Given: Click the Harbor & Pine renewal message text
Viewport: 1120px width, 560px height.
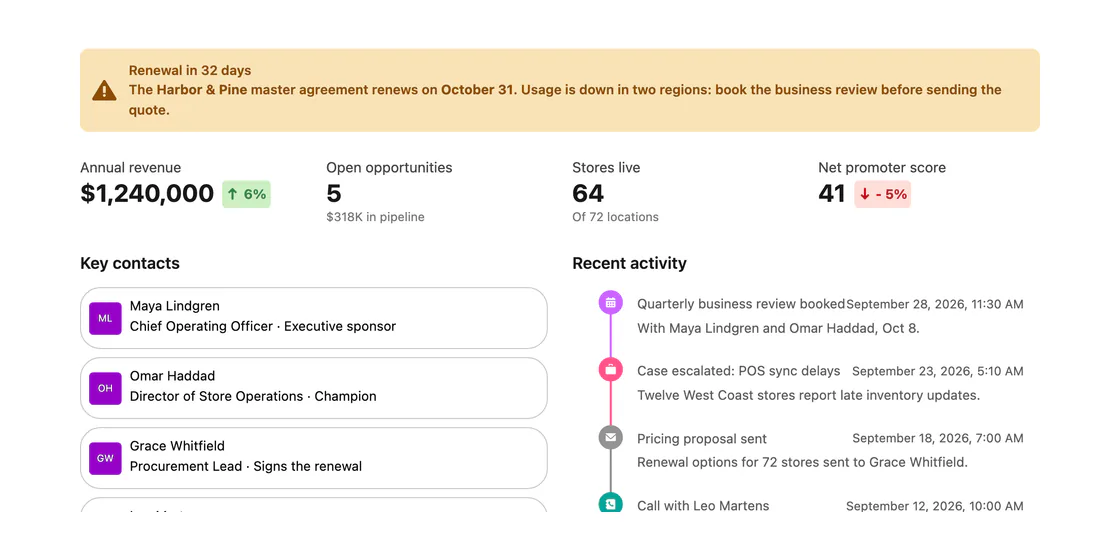Looking at the screenshot, I should point(565,100).
